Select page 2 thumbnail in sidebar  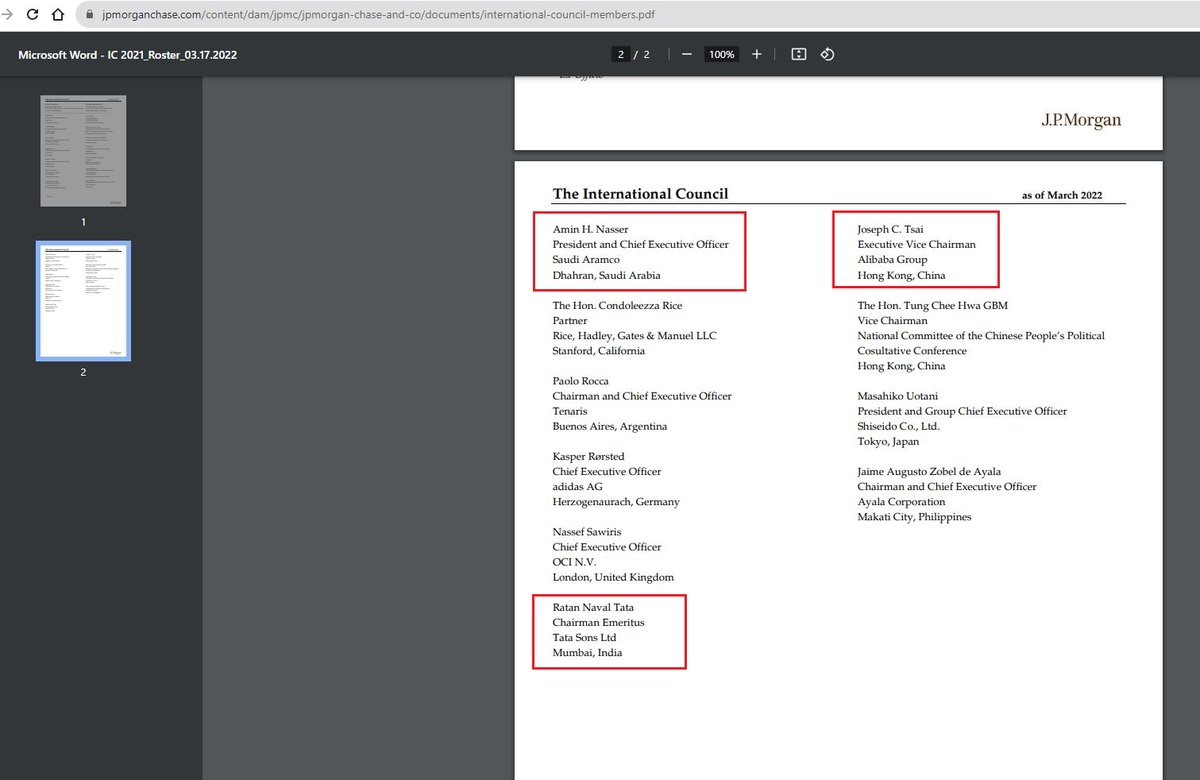[83, 301]
